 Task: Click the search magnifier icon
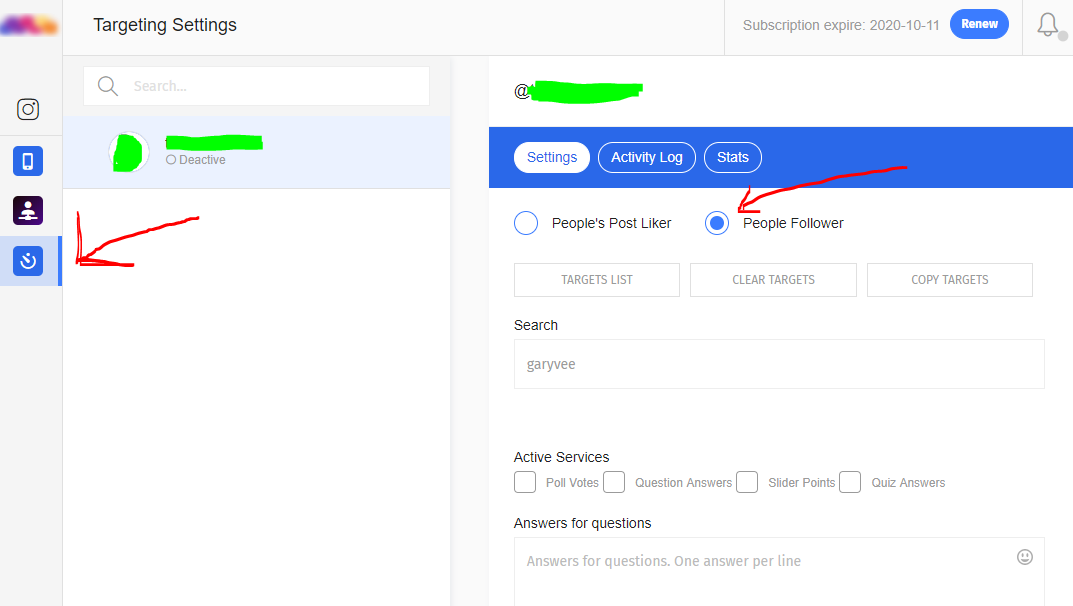point(108,86)
